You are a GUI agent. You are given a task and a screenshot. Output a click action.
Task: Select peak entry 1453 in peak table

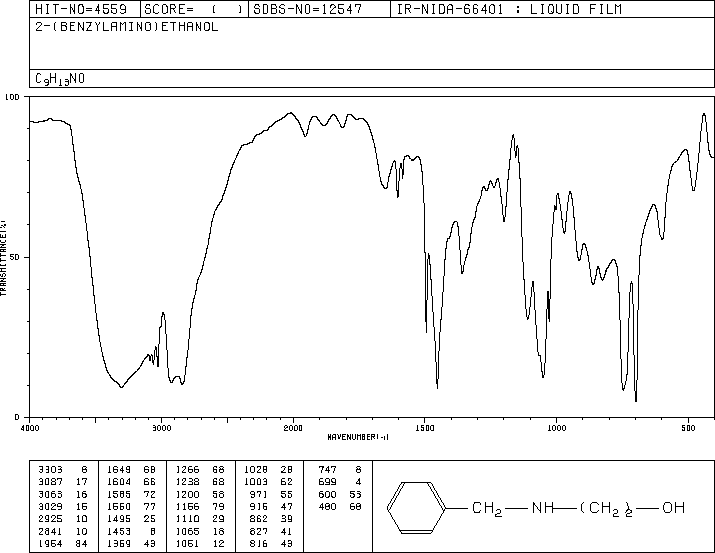[x=131, y=532]
